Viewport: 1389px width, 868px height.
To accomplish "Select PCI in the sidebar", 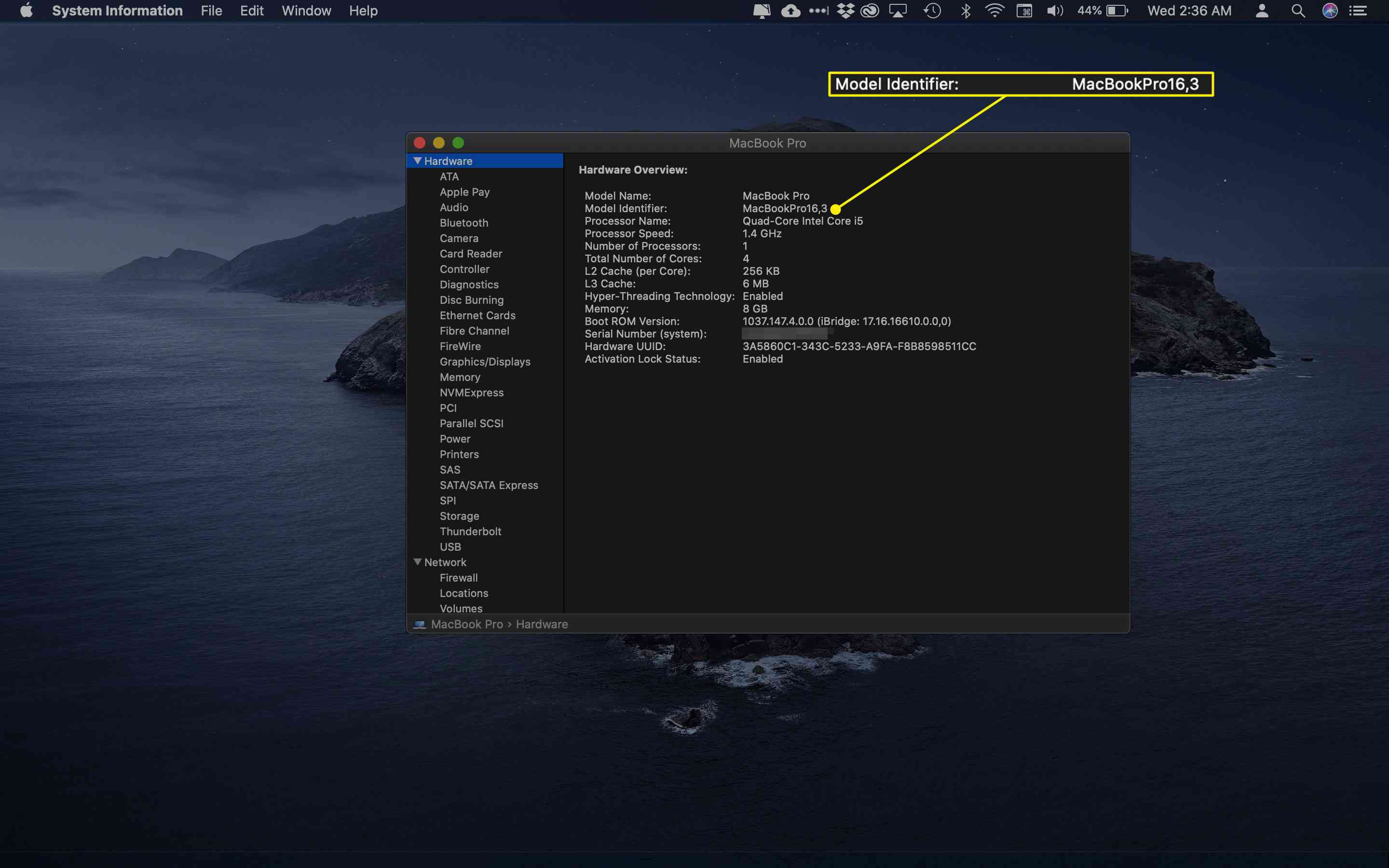I will 448,408.
